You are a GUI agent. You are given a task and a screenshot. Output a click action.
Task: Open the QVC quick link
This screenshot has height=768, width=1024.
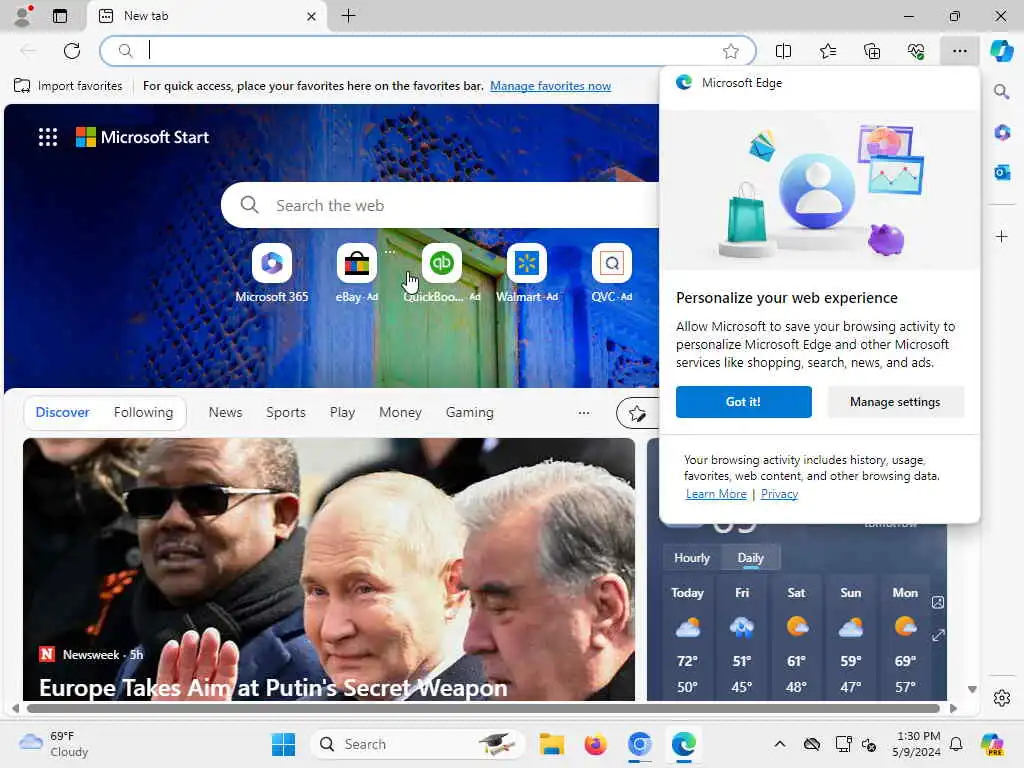pyautogui.click(x=612, y=273)
